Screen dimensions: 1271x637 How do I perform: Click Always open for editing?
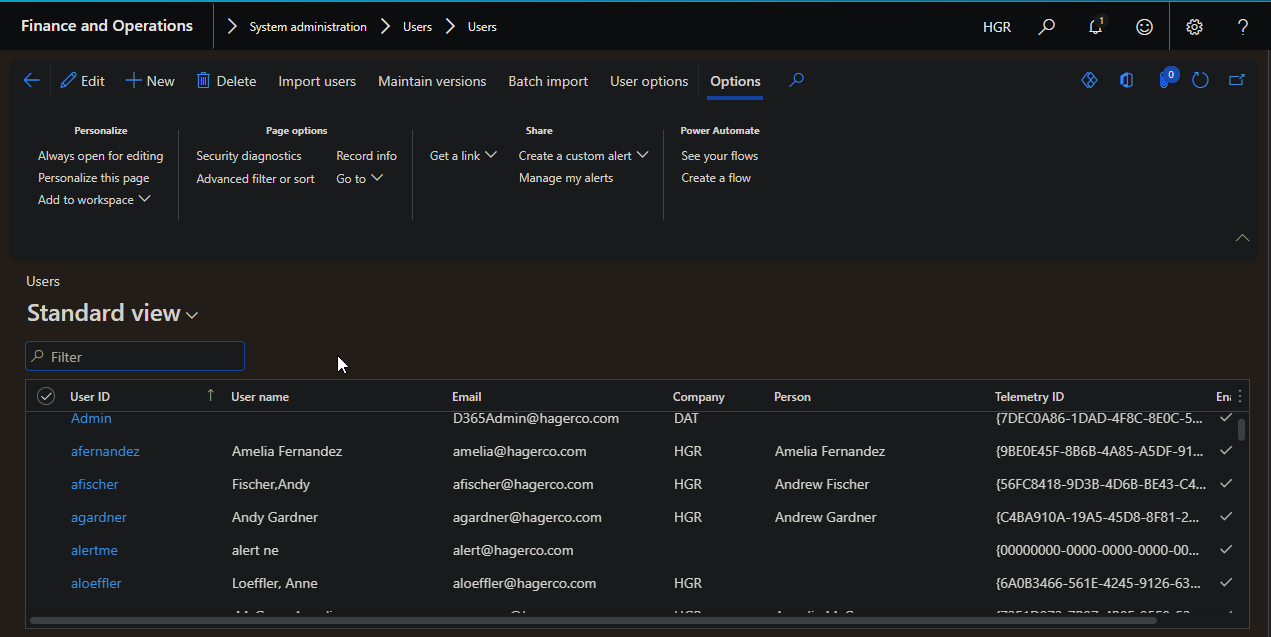tap(100, 156)
